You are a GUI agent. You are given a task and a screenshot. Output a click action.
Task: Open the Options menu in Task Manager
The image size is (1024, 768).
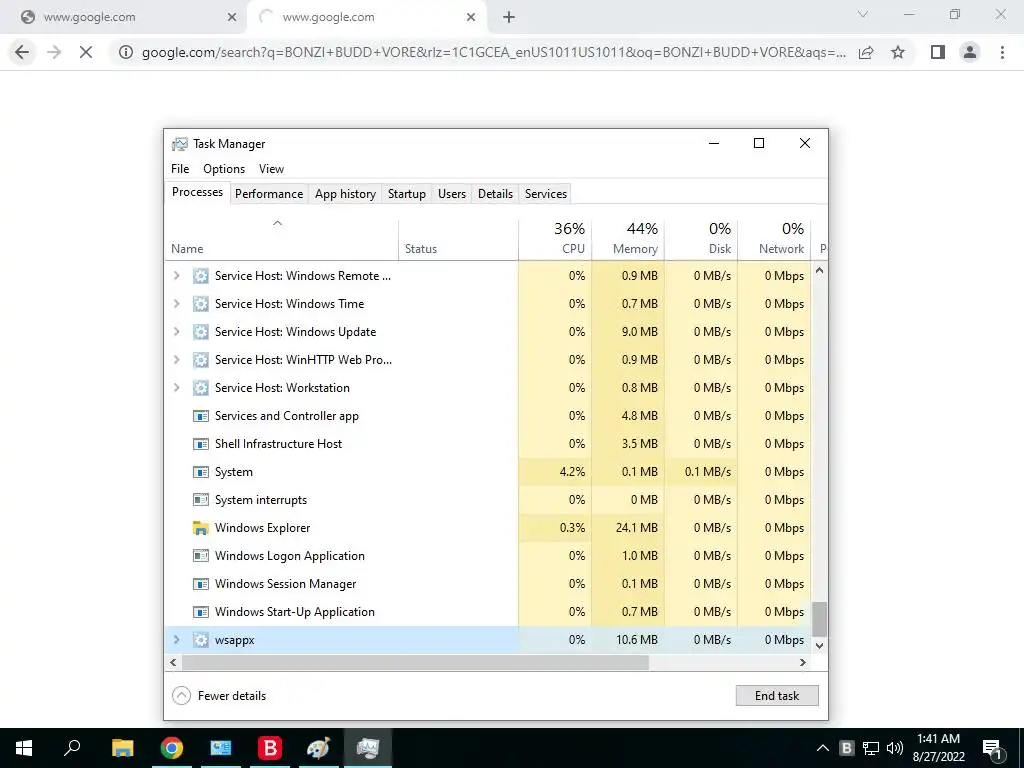tap(224, 168)
